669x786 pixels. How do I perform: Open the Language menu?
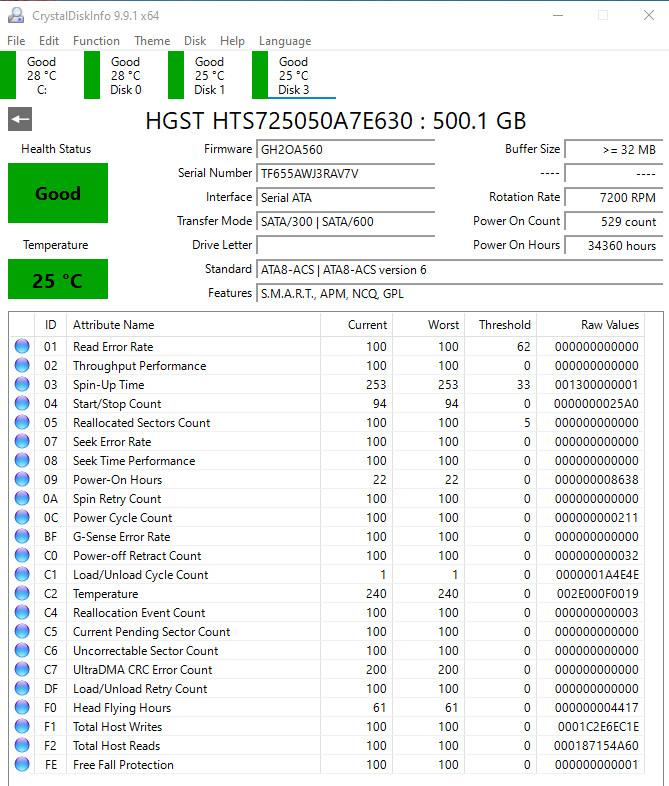tap(285, 41)
